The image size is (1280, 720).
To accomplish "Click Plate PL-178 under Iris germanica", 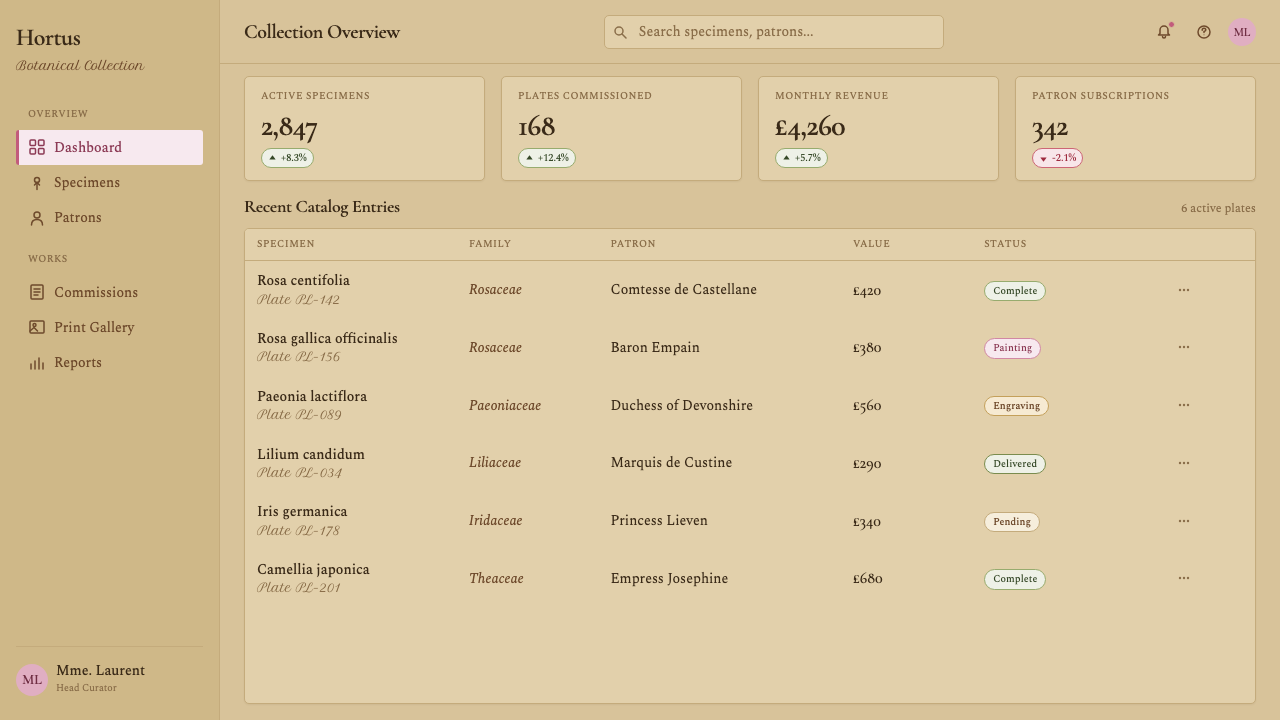I will coord(298,531).
